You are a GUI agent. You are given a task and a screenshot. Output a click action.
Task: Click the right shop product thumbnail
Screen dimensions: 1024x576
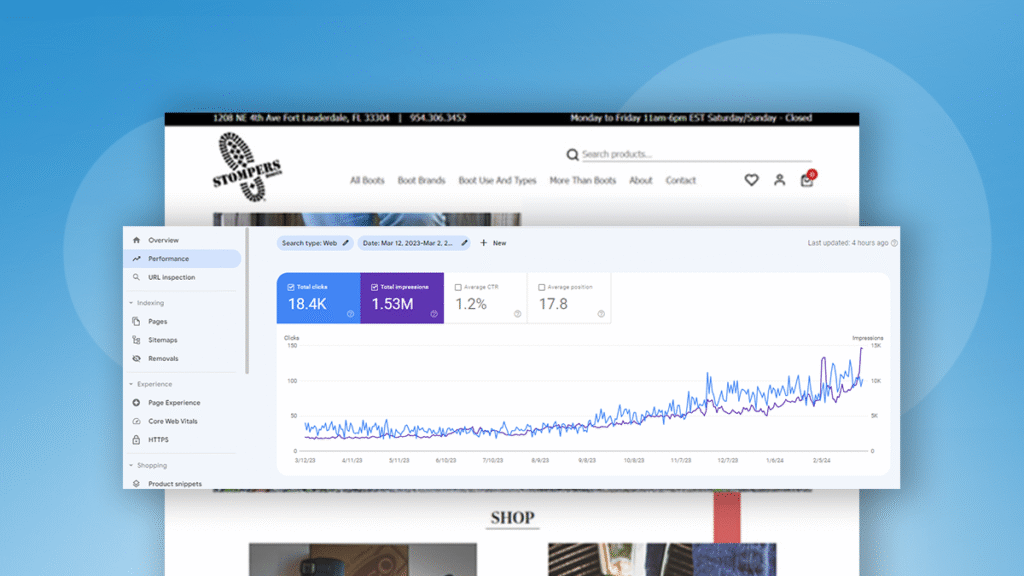tap(662, 559)
